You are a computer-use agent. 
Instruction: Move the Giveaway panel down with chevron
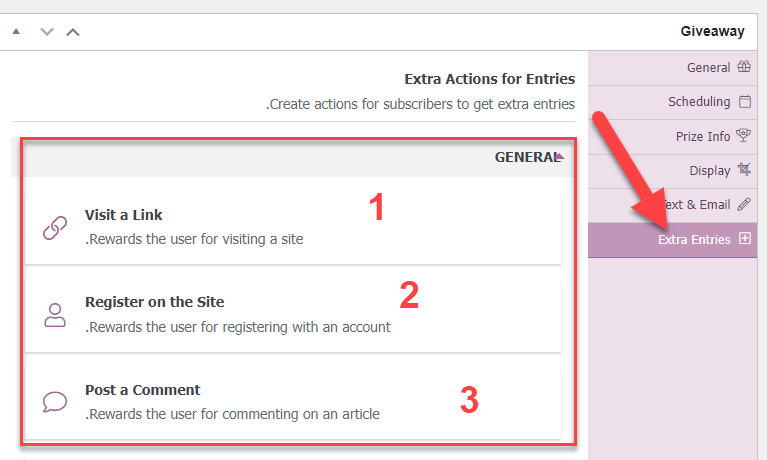point(46,31)
